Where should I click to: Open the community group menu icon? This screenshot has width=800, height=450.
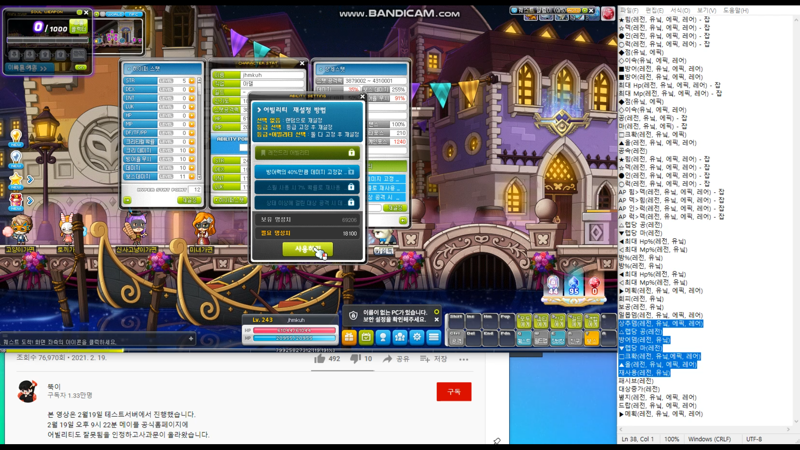[399, 337]
